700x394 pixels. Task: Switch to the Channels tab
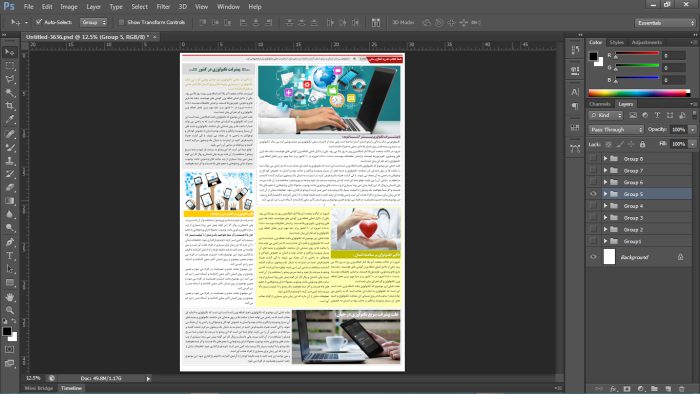(x=600, y=104)
